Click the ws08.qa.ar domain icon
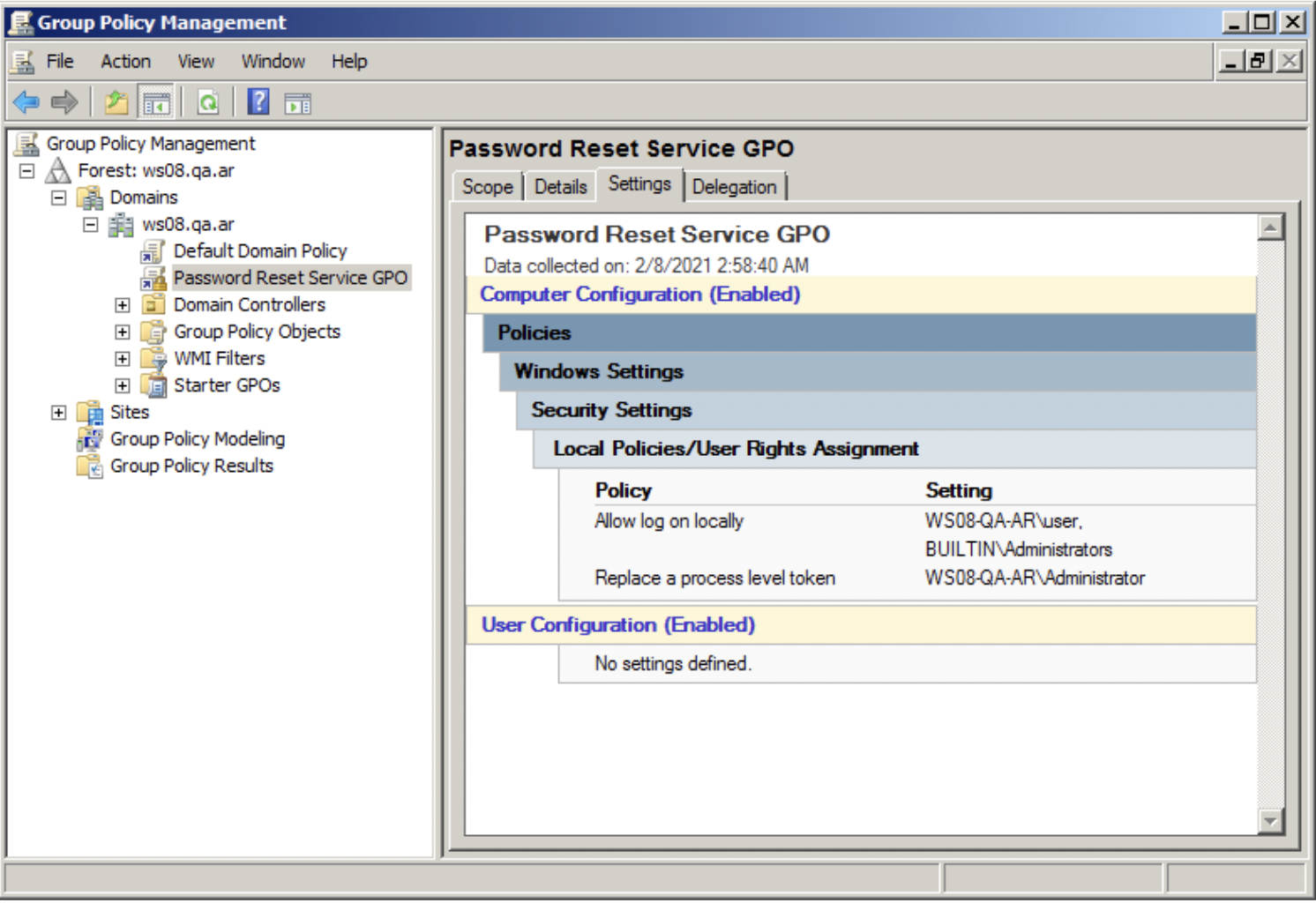Image resolution: width=1316 pixels, height=903 pixels. pyautogui.click(x=122, y=225)
